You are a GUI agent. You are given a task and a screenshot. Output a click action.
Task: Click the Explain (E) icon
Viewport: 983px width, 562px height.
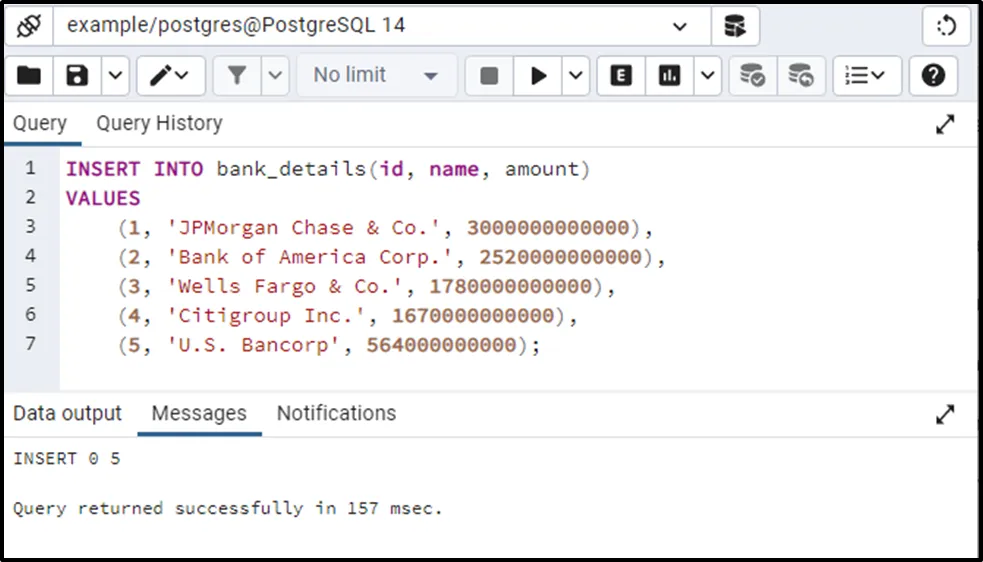click(x=621, y=76)
